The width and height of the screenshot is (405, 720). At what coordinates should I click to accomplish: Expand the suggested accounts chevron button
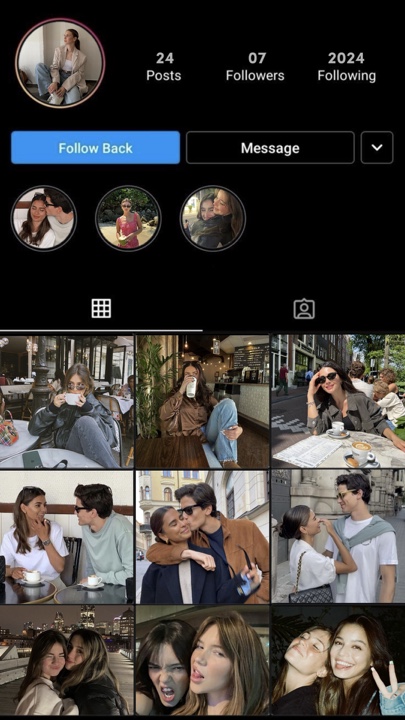point(377,147)
